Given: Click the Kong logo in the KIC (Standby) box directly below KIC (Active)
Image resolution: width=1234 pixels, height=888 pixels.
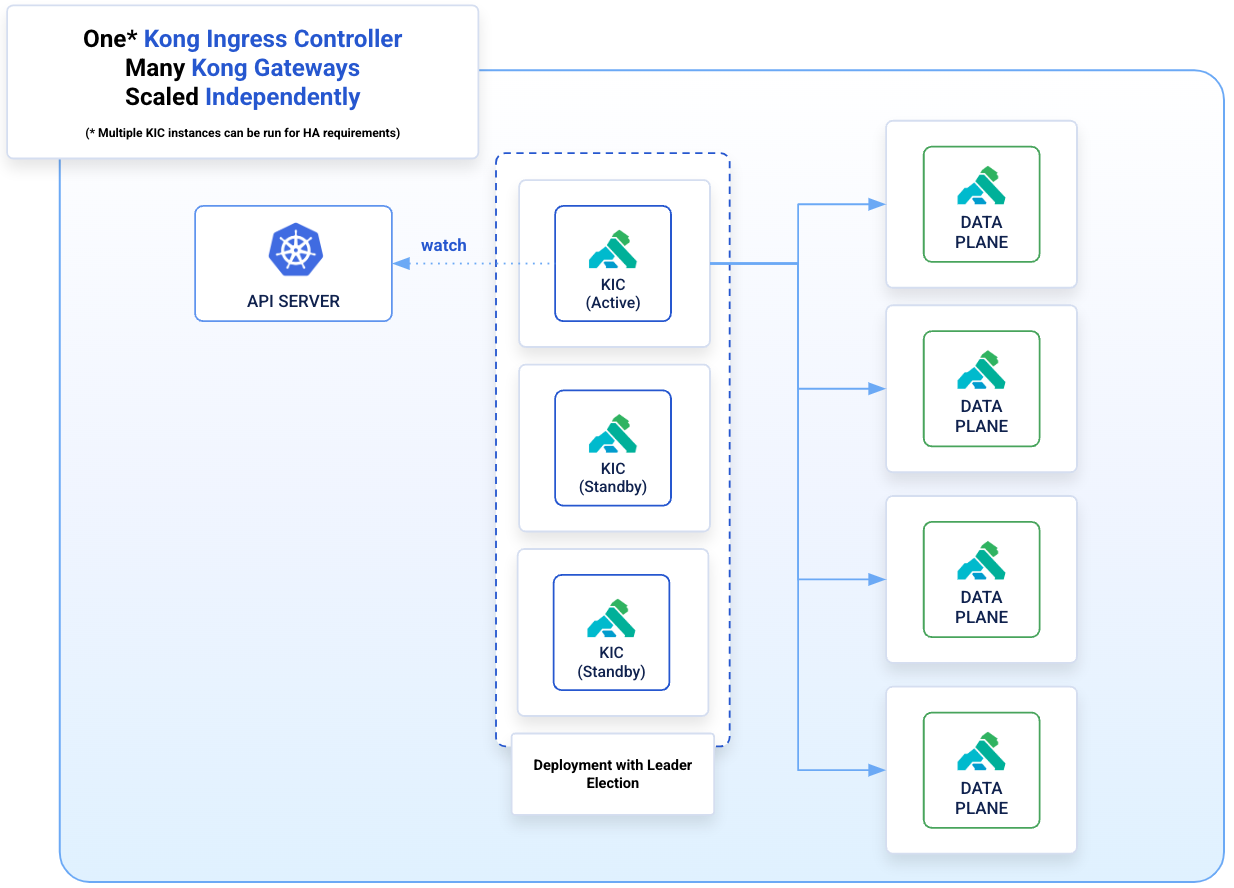Looking at the screenshot, I should point(613,434).
